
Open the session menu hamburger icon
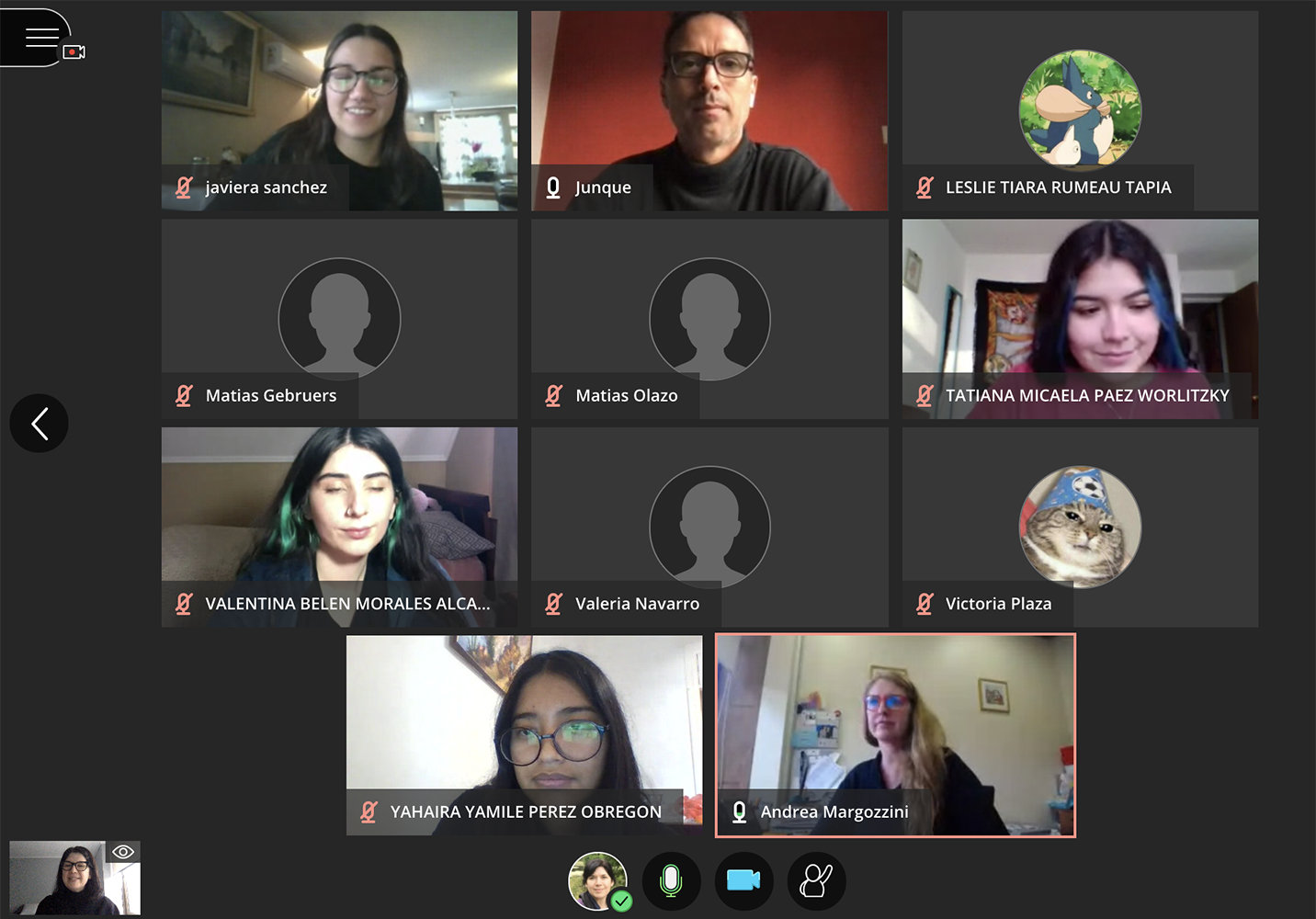(41, 37)
